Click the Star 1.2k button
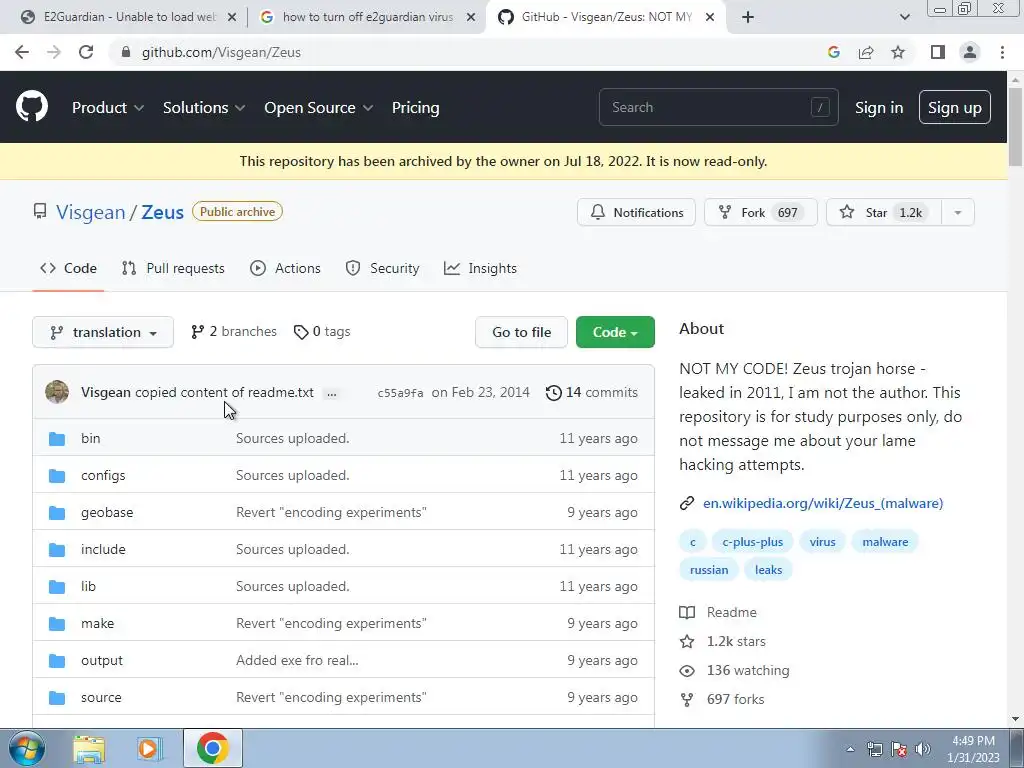This screenshot has width=1024, height=768. tap(884, 212)
